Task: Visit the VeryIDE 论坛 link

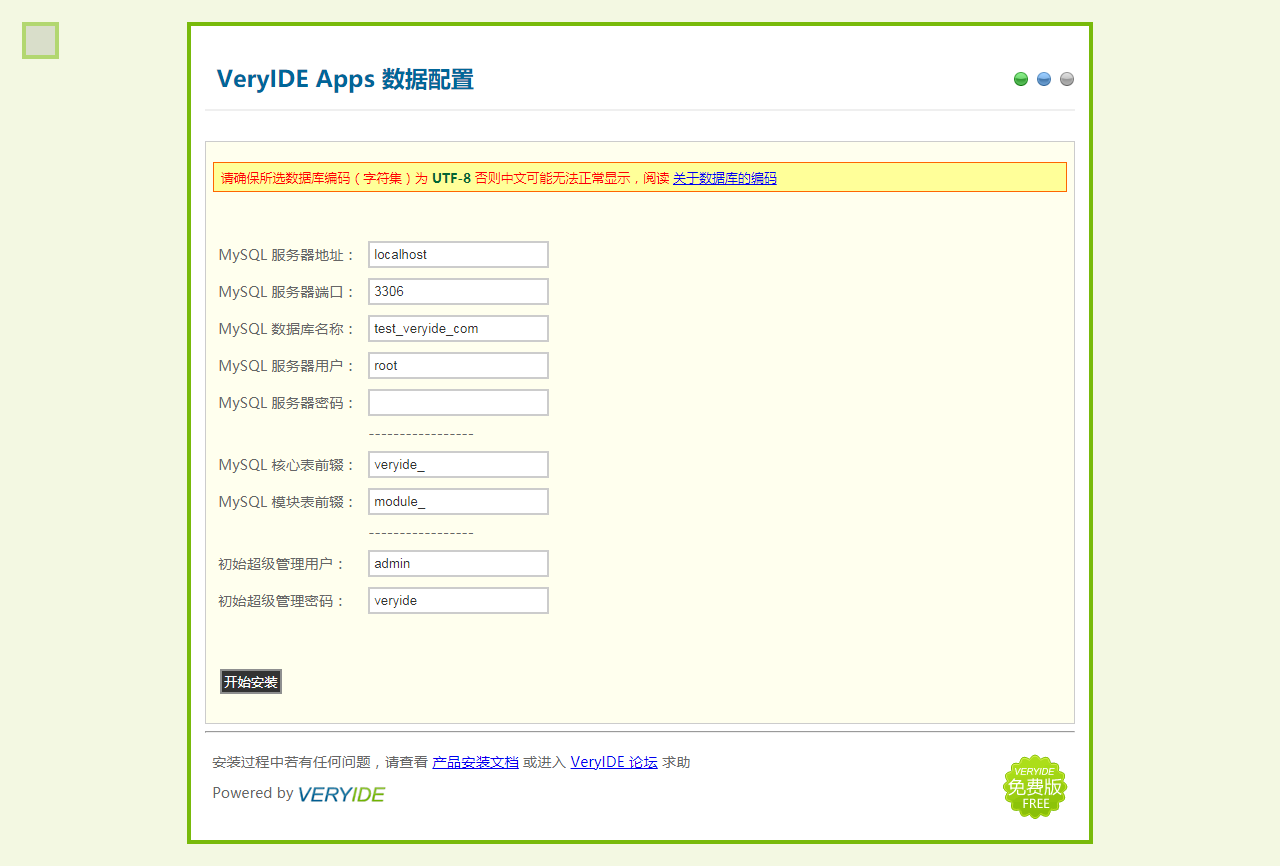Action: coord(614,762)
